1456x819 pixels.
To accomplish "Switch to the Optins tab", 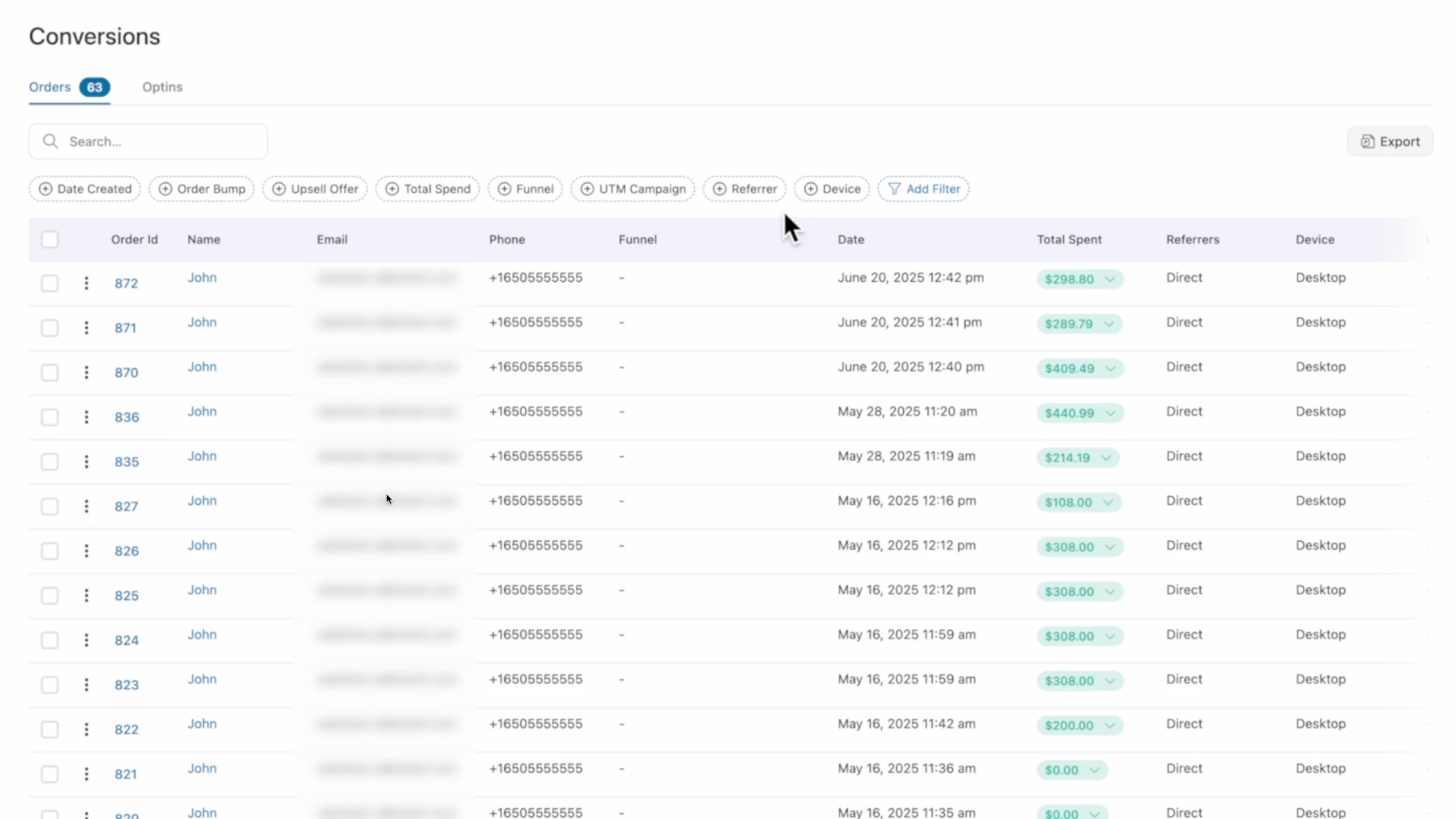I will 162,87.
